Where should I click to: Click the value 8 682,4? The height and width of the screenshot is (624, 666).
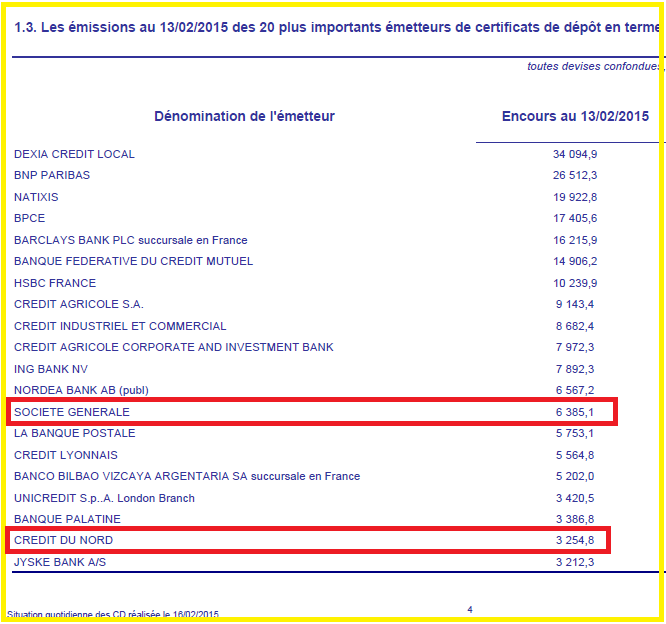pos(575,326)
